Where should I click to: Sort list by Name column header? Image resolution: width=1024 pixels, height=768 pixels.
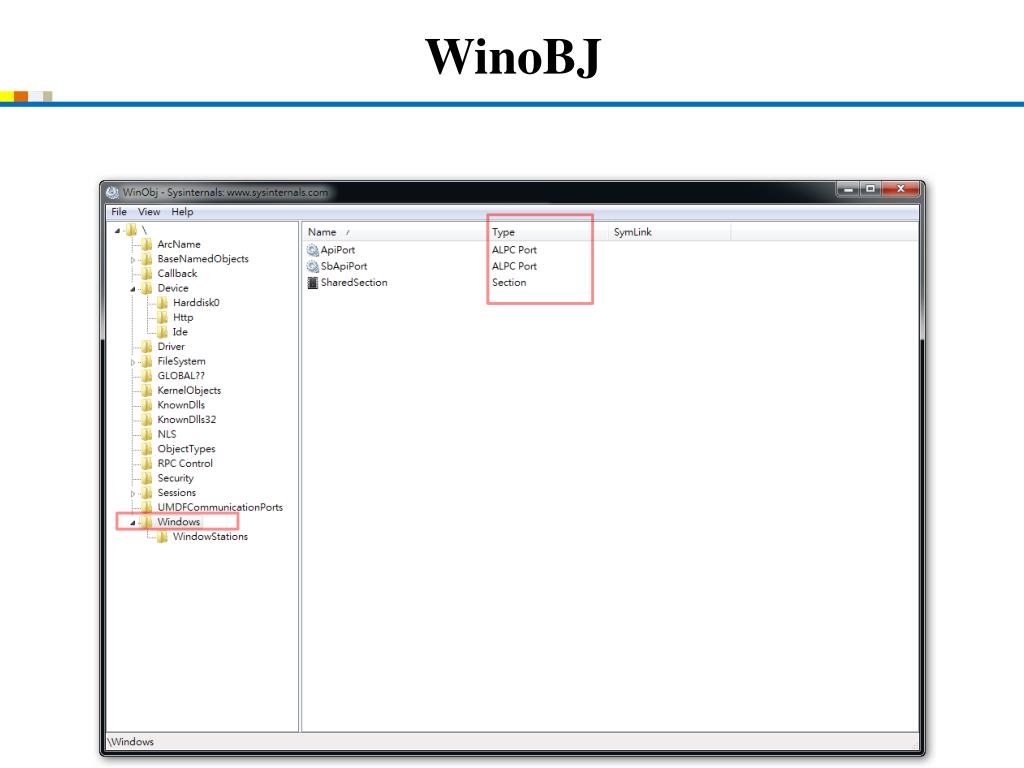point(394,232)
